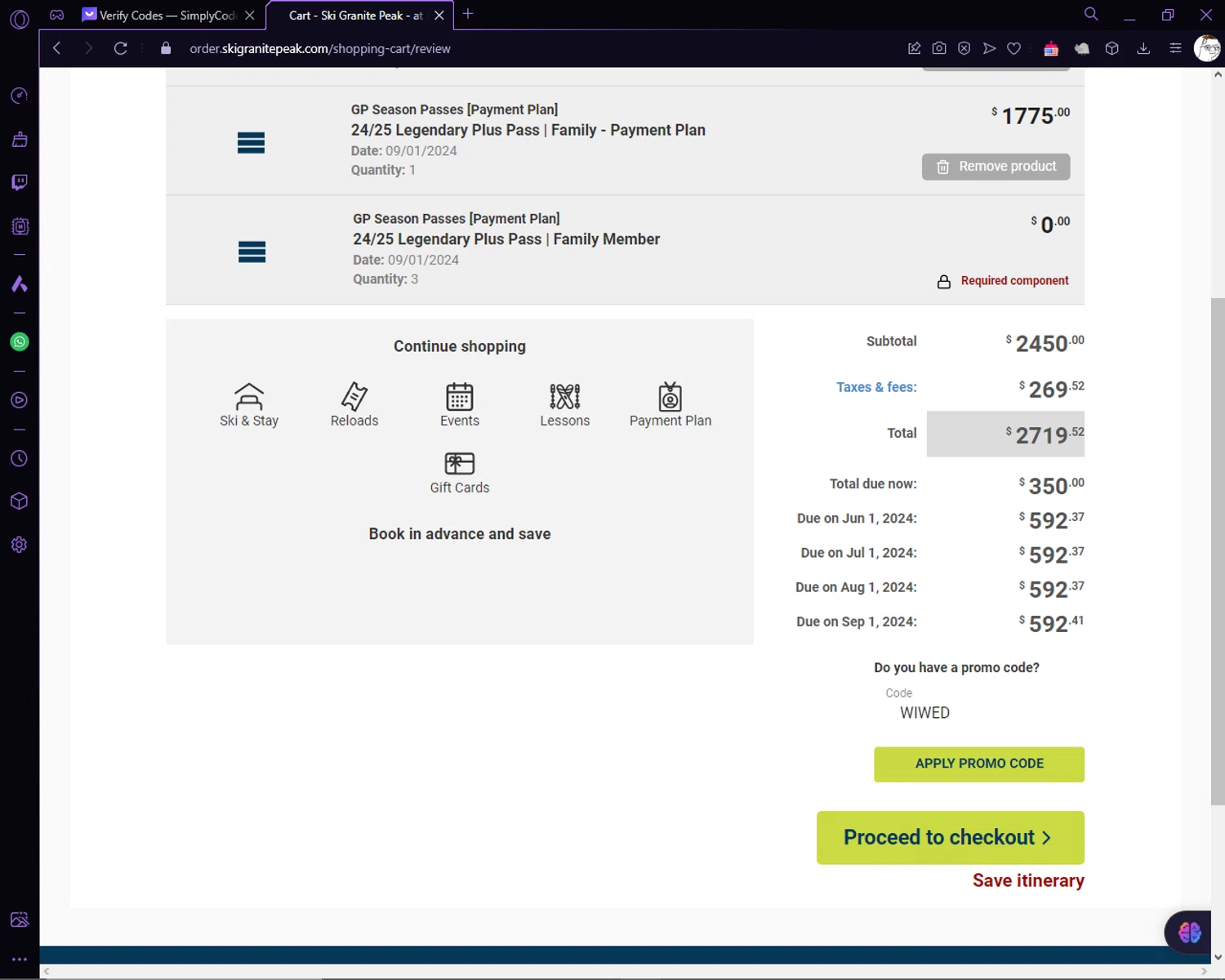Open the Opera main menu icon
1225x980 pixels.
pyautogui.click(x=20, y=19)
